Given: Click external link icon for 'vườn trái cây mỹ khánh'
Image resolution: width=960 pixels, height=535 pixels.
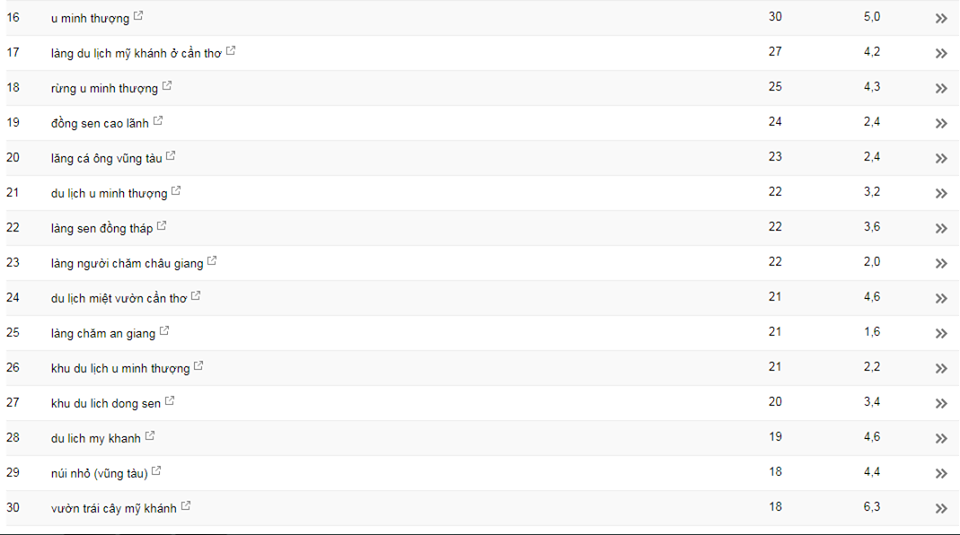Looking at the screenshot, I should point(186,506).
